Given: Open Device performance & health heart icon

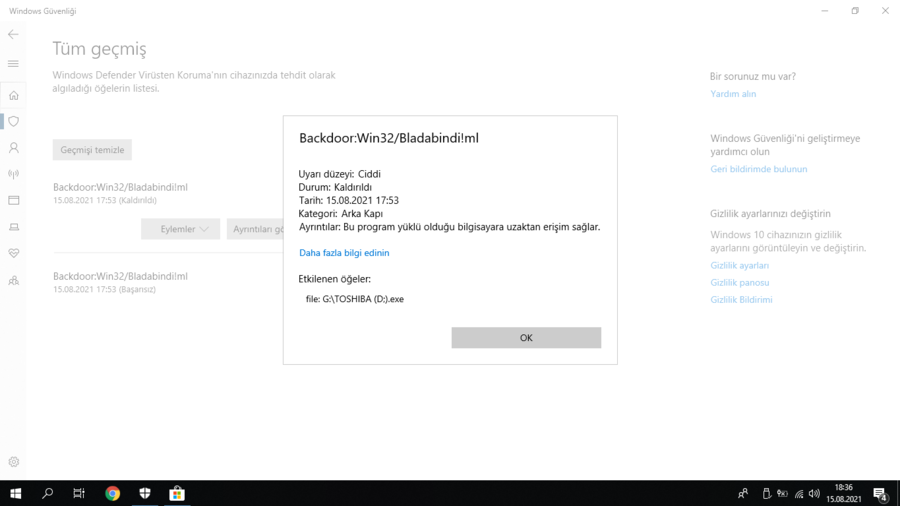Looking at the screenshot, I should tap(14, 253).
